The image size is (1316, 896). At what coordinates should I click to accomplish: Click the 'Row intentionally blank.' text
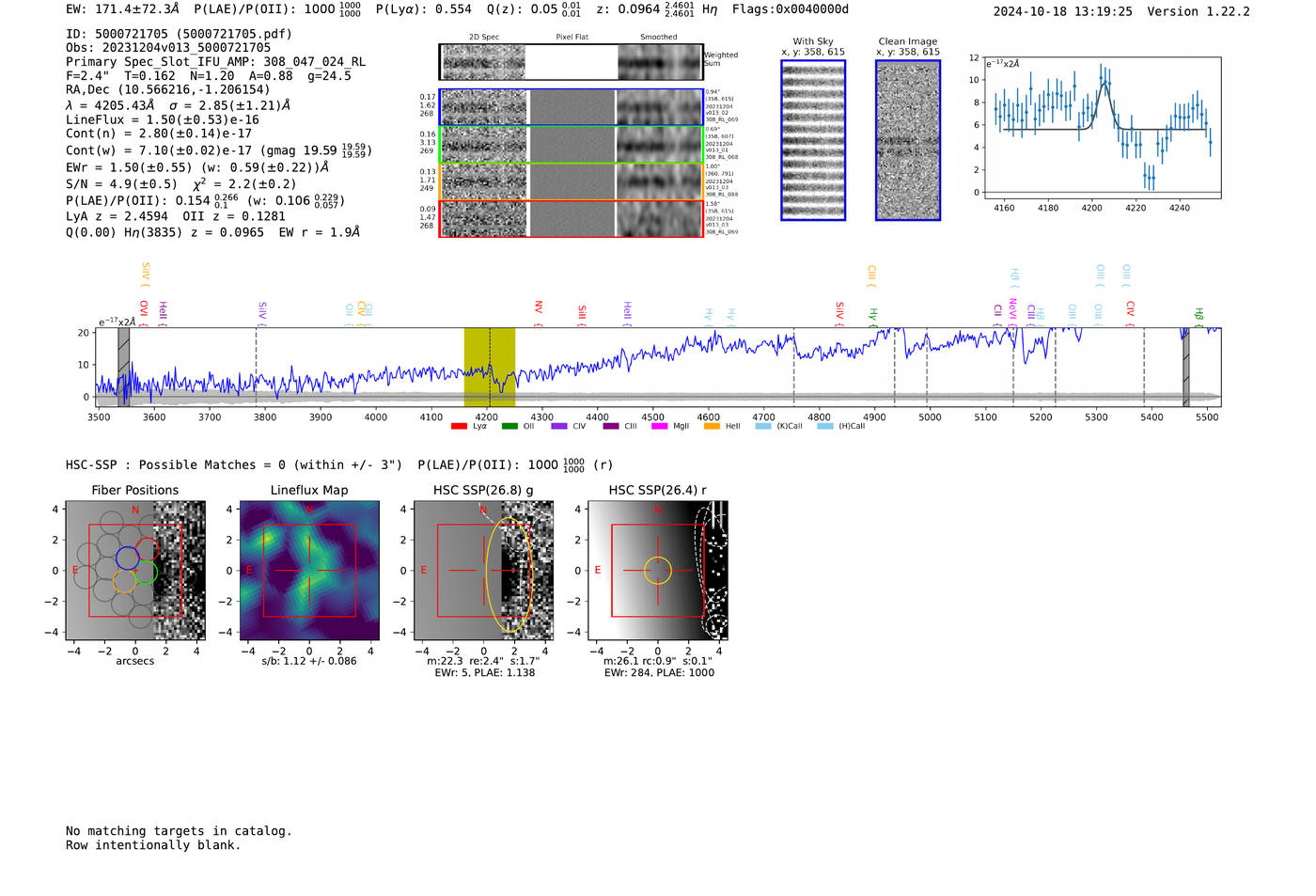coord(153,845)
